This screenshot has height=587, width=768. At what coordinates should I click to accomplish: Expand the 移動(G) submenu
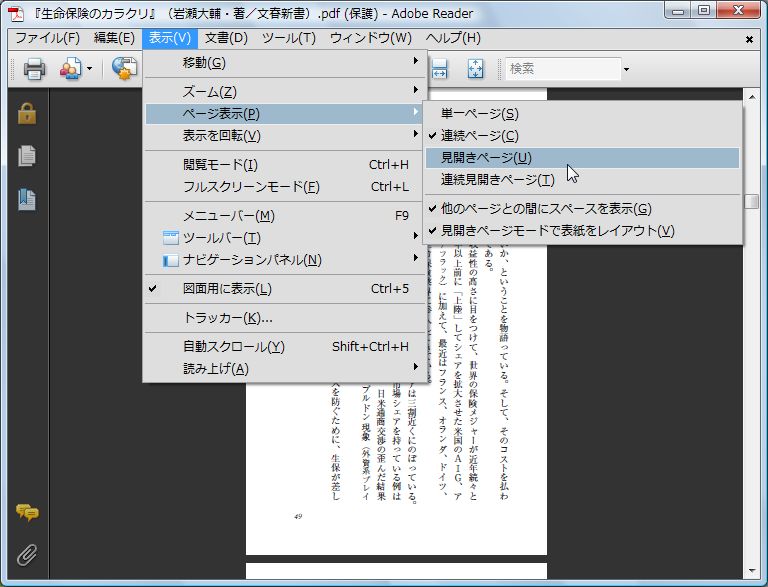click(x=286, y=62)
